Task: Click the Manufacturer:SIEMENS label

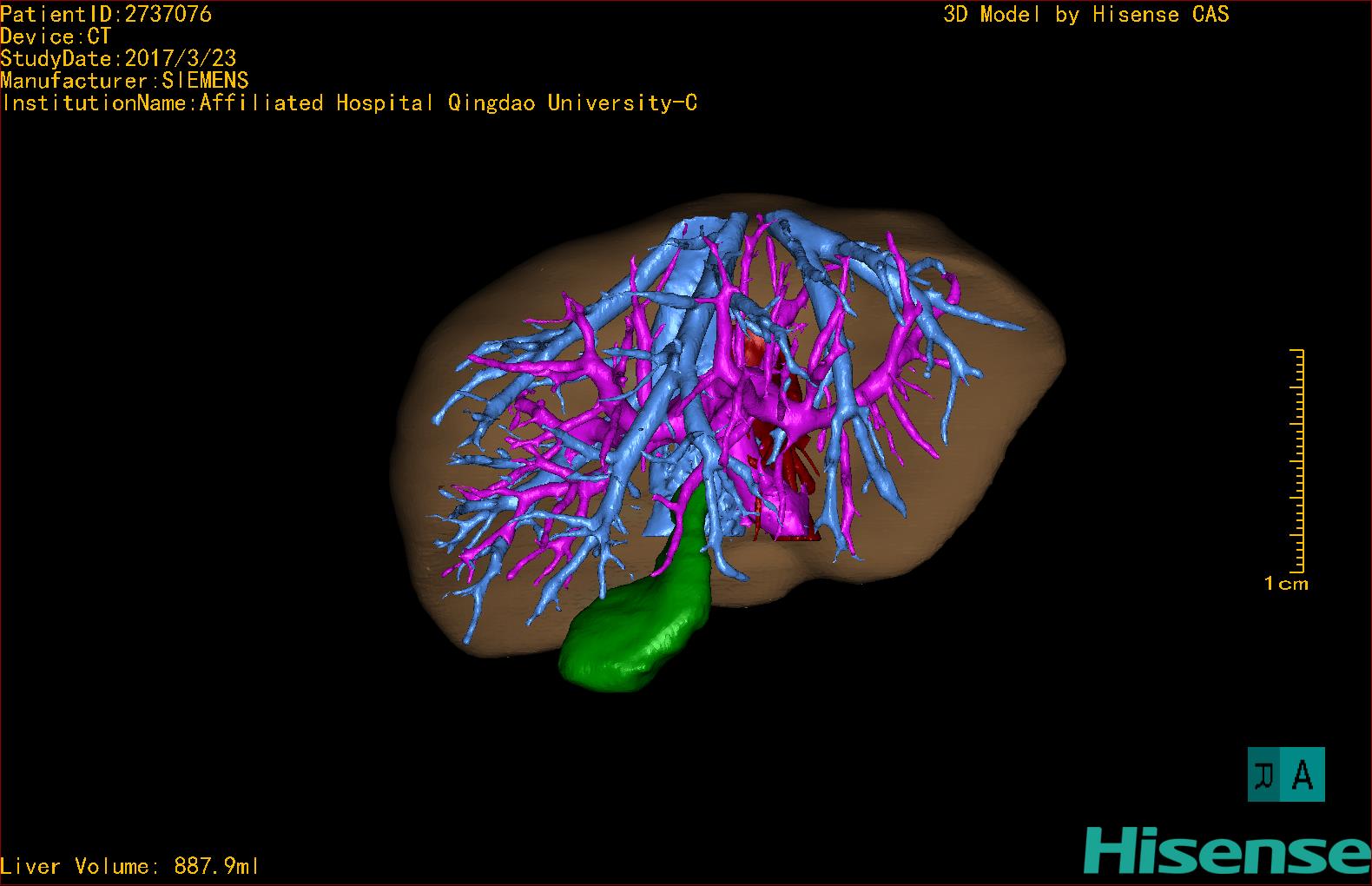Action: pos(124,81)
